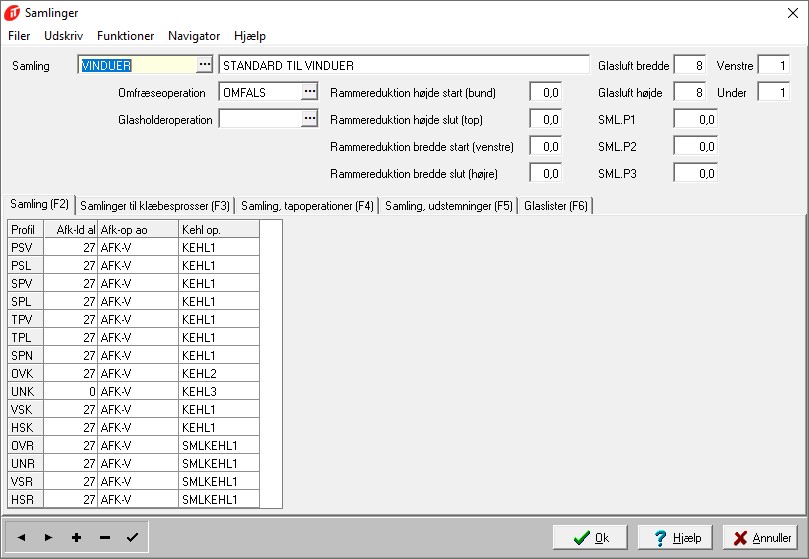Delete record with minus icon
The image size is (809, 559).
[x=105, y=537]
